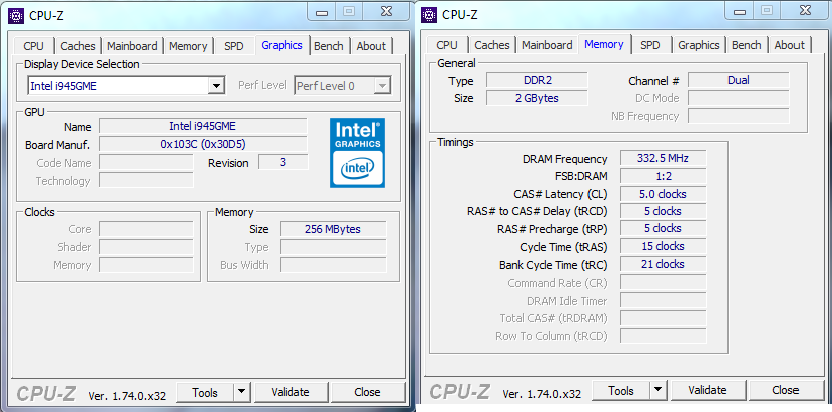Screen dimensions: 832x412
Task: Click Bank Cycle Time value 21 clocks
Action: (x=663, y=264)
